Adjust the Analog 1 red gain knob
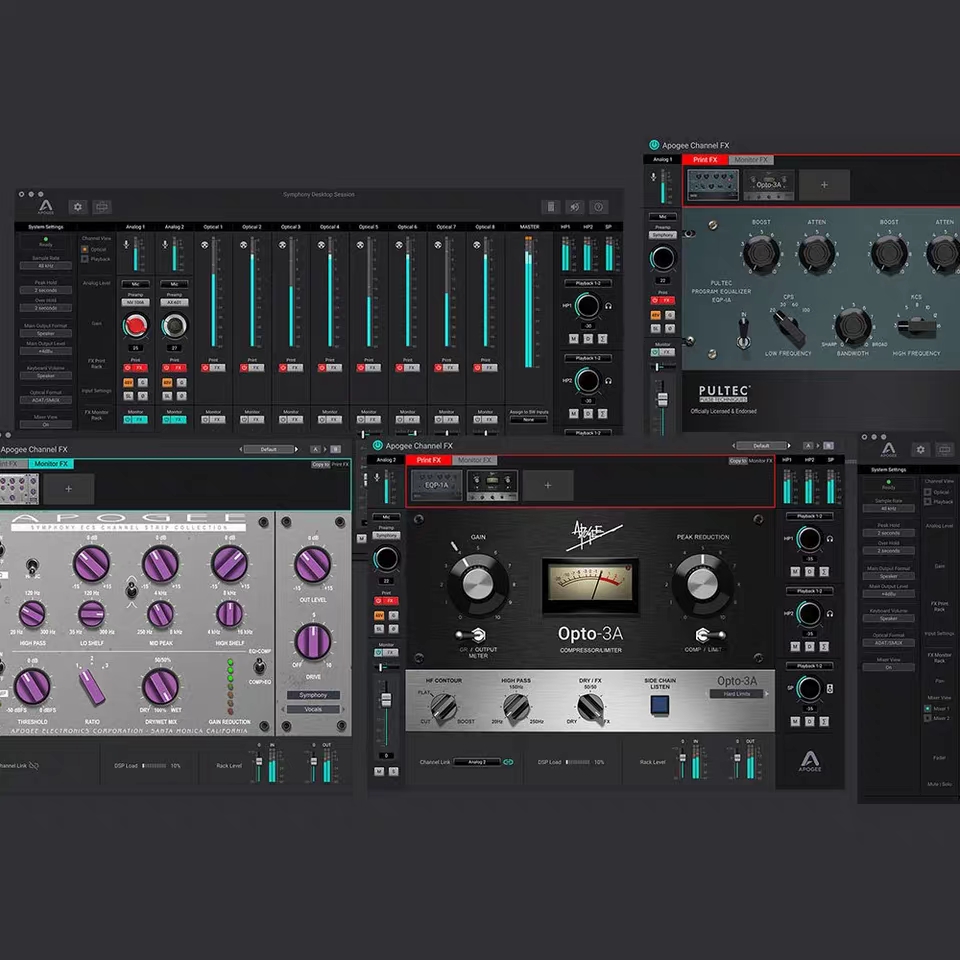Screen dimensions: 960x960 135,326
